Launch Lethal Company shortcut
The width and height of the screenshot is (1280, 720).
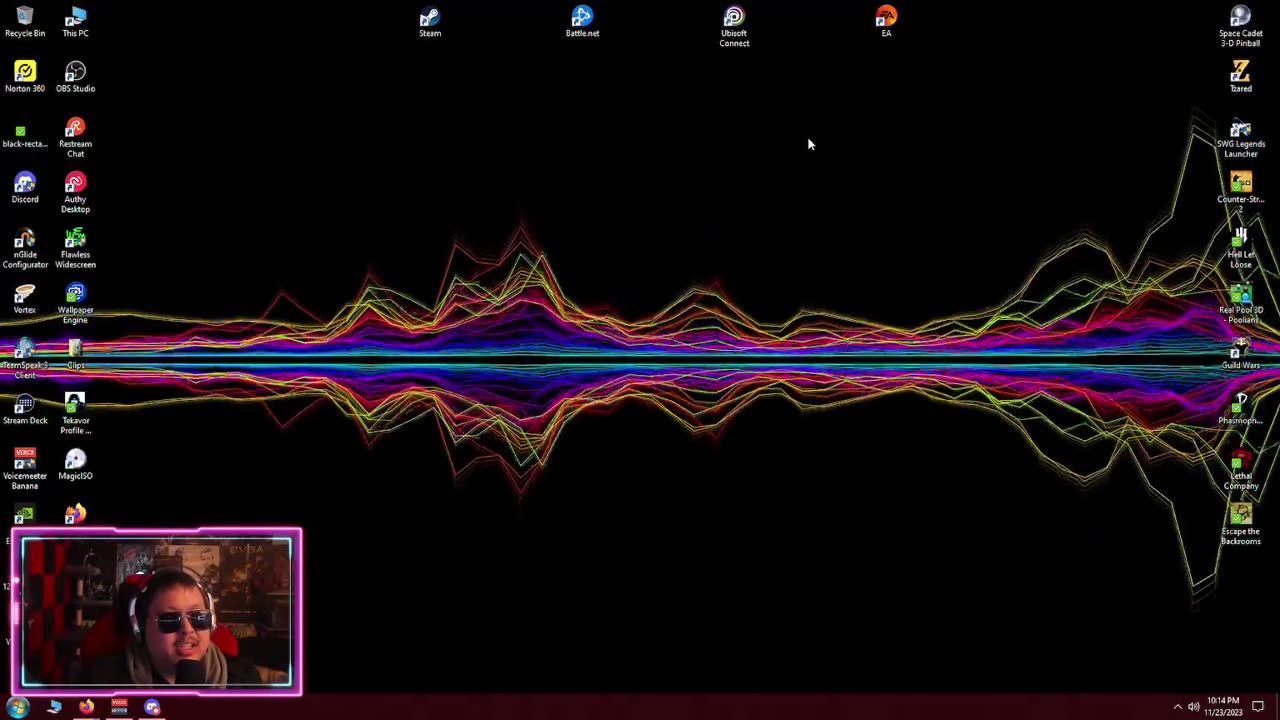click(1240, 468)
